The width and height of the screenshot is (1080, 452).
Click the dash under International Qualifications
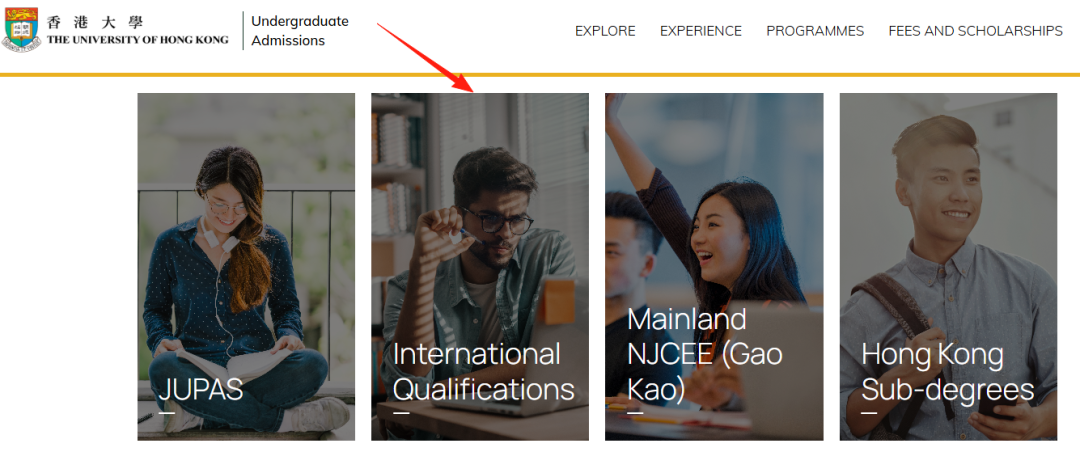click(x=401, y=412)
